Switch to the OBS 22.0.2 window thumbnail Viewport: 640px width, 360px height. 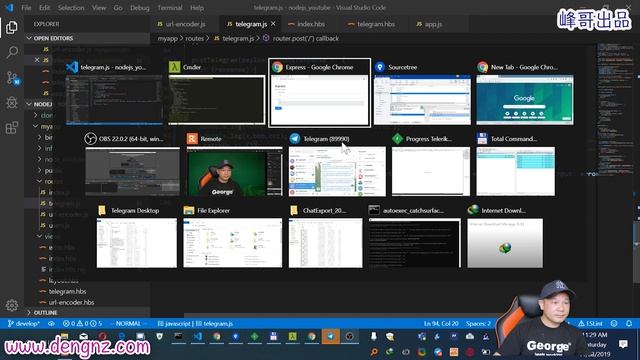click(x=132, y=164)
